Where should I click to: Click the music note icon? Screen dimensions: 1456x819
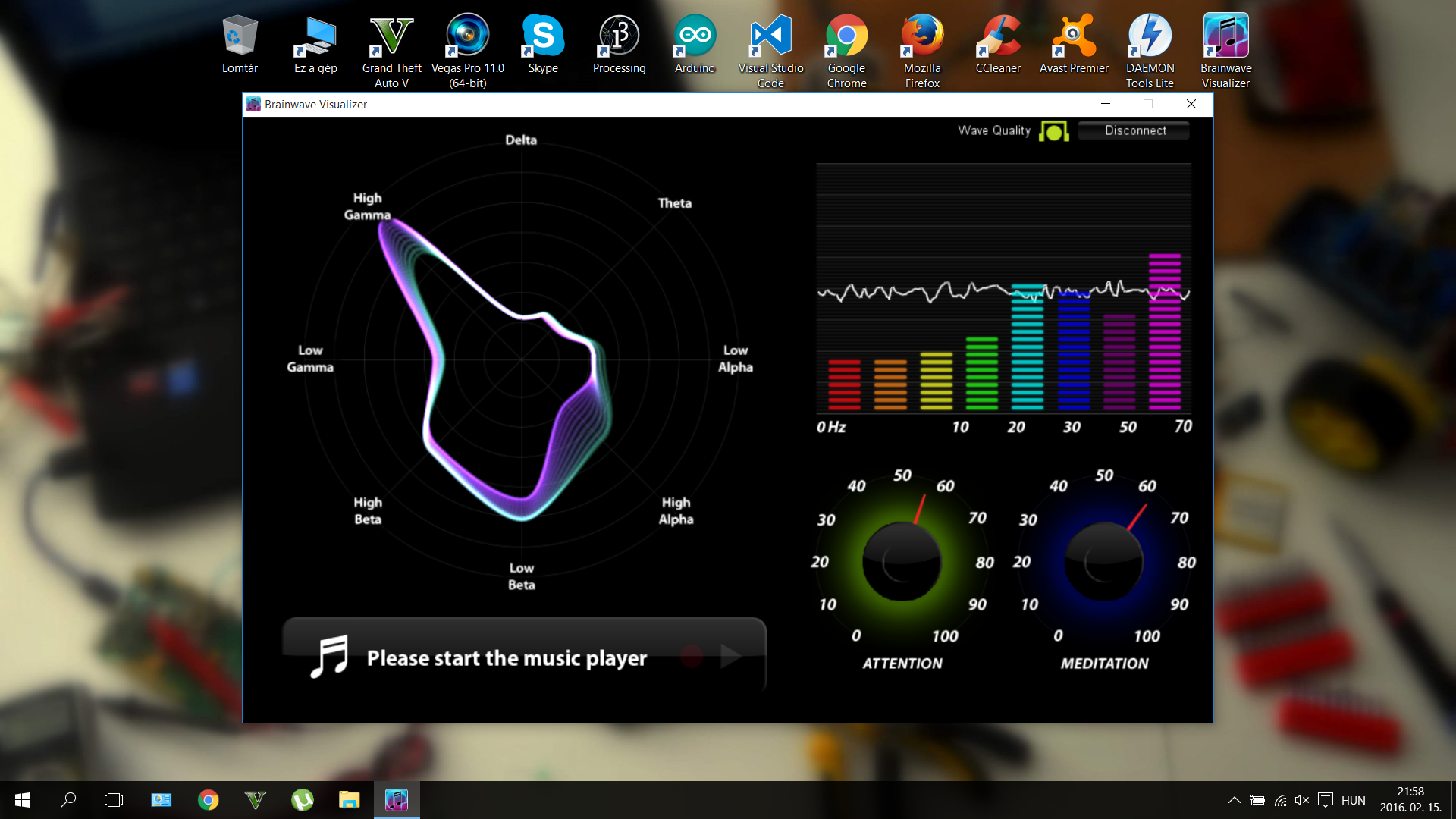tap(330, 657)
